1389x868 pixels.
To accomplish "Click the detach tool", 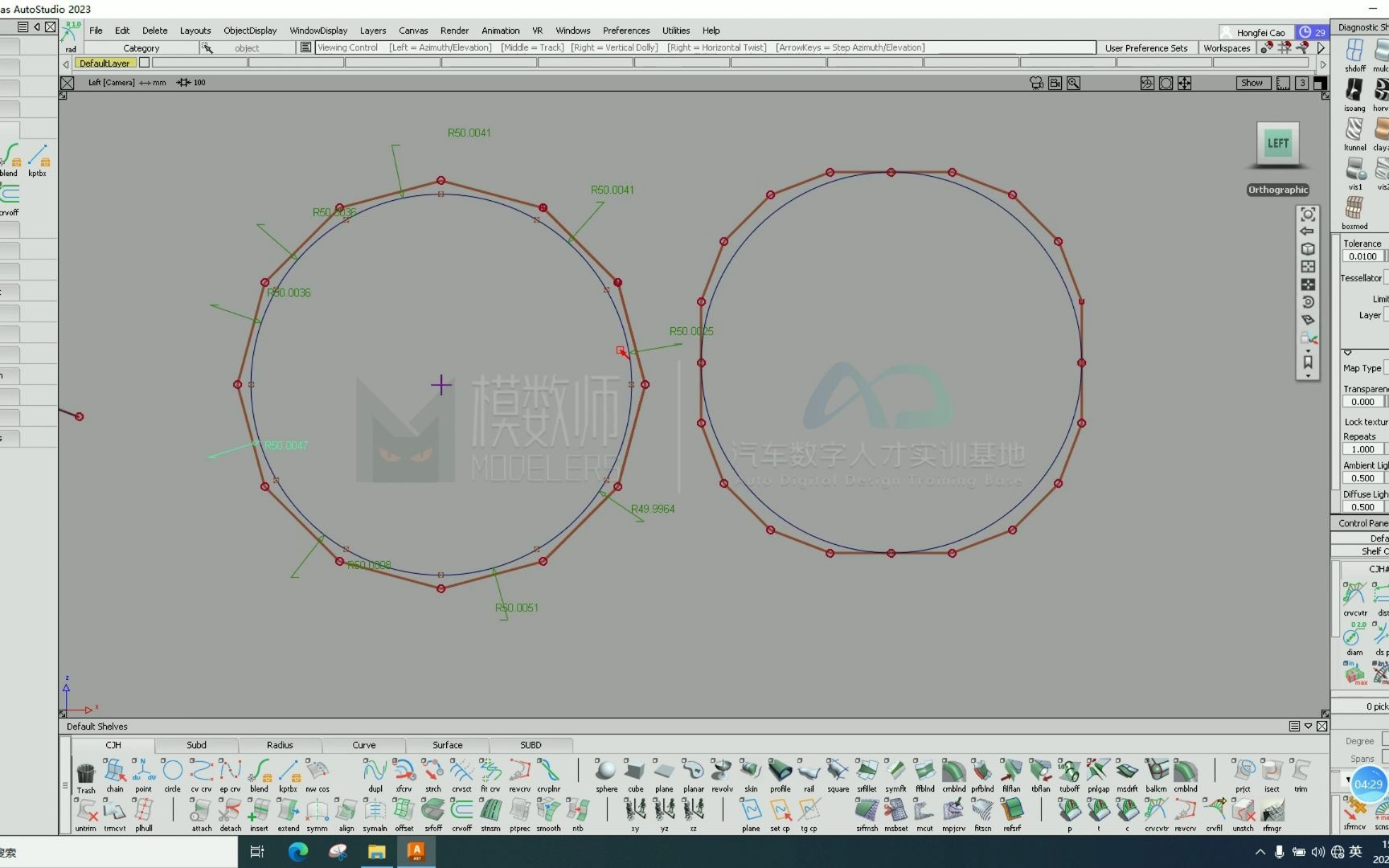I will (230, 815).
